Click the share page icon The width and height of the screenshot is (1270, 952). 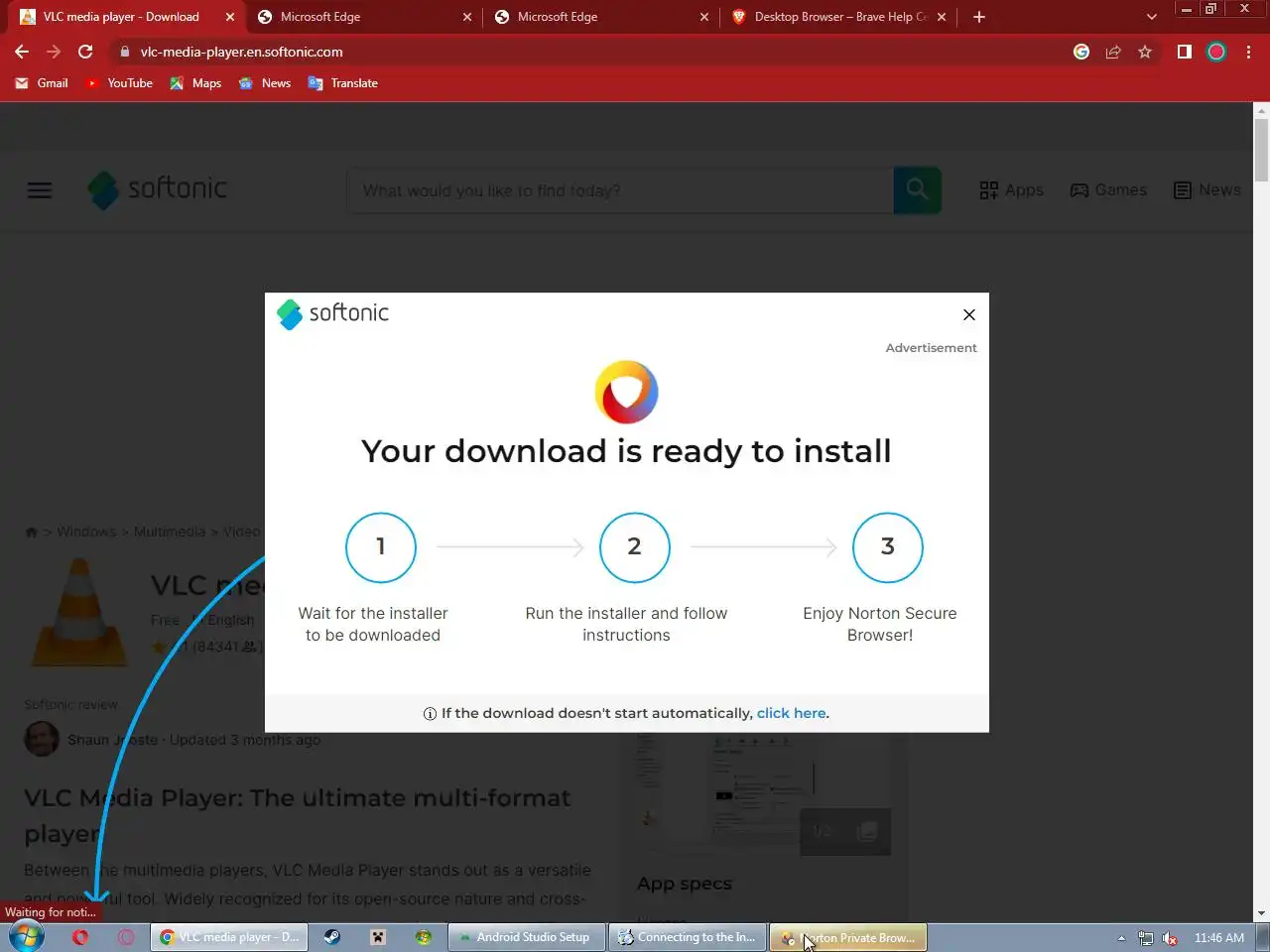point(1113,52)
